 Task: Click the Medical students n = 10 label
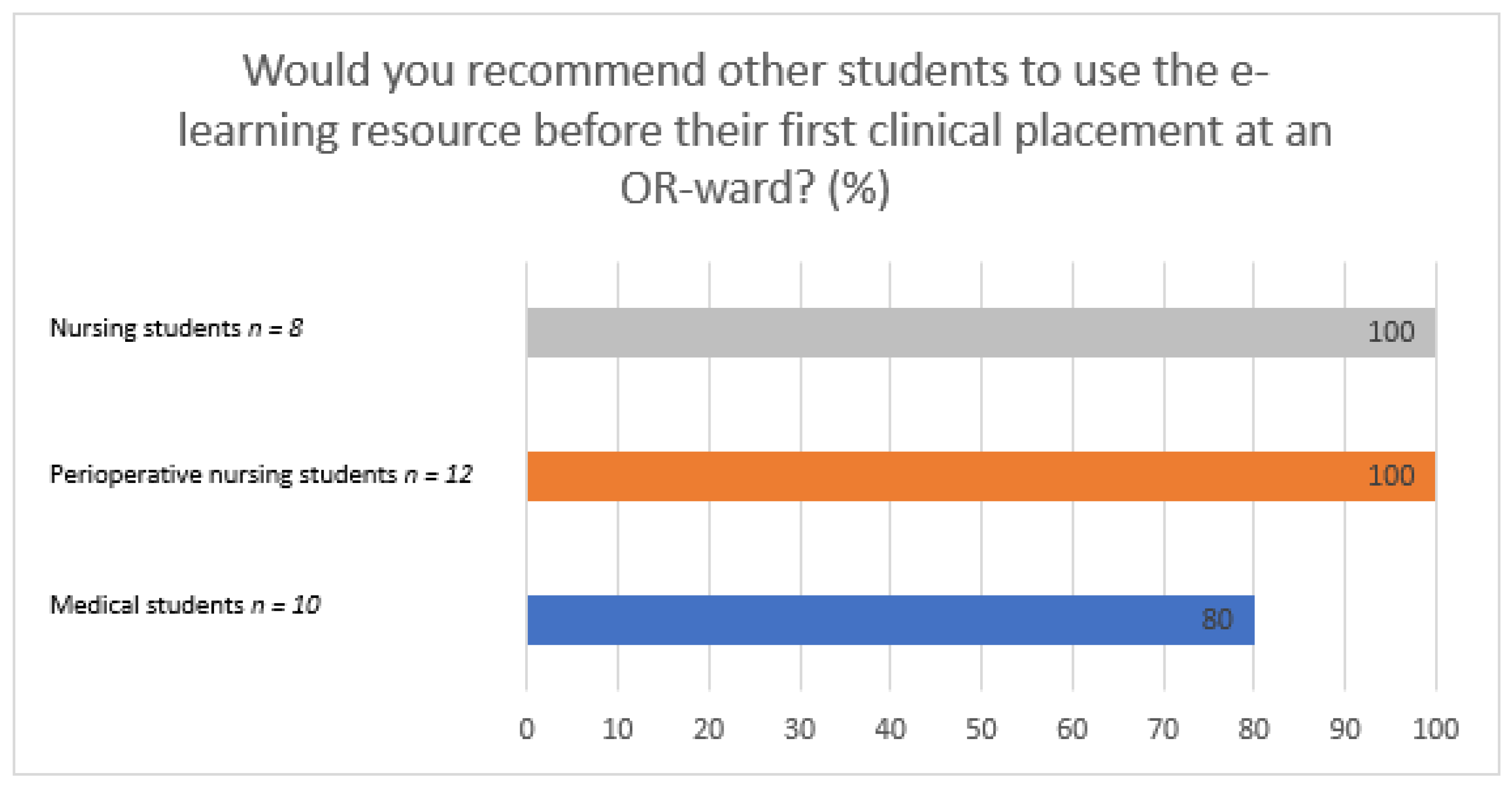pos(185,605)
